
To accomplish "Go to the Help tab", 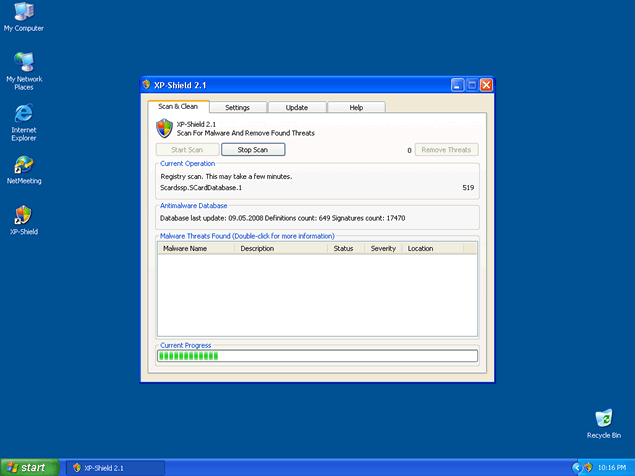I will tap(356, 107).
